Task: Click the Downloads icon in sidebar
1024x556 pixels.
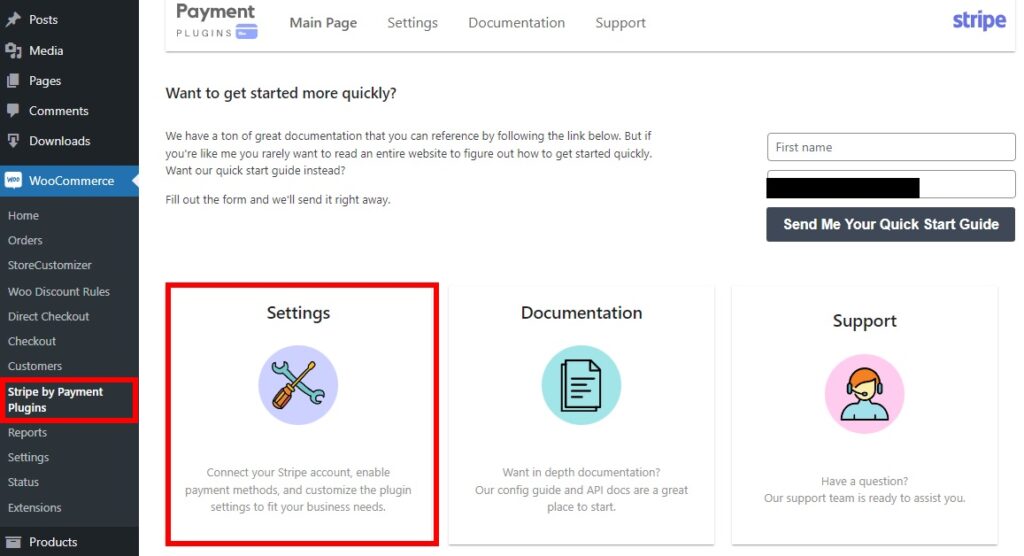Action: (x=13, y=140)
